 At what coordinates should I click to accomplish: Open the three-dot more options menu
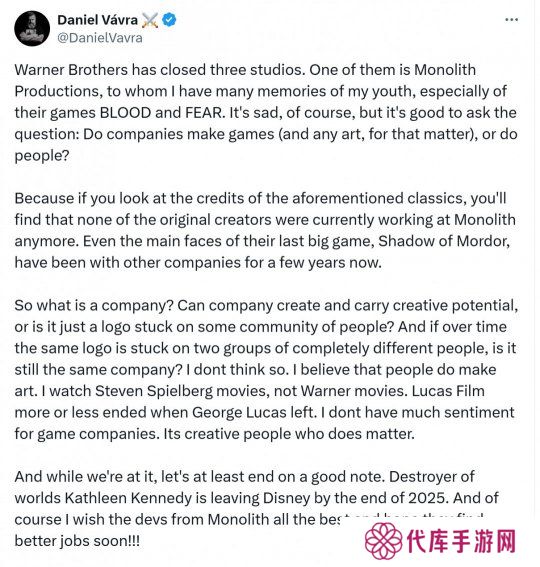tap(511, 20)
